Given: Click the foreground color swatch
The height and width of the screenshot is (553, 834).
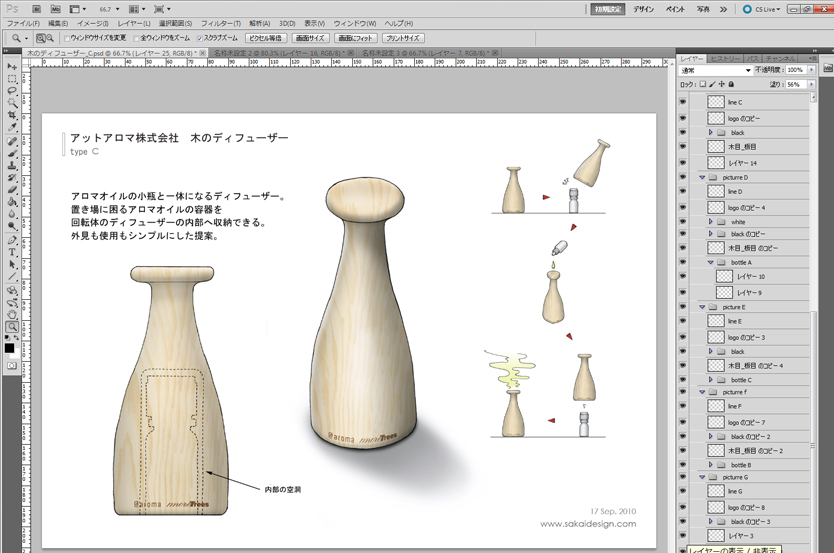Looking at the screenshot, I should coord(9,347).
